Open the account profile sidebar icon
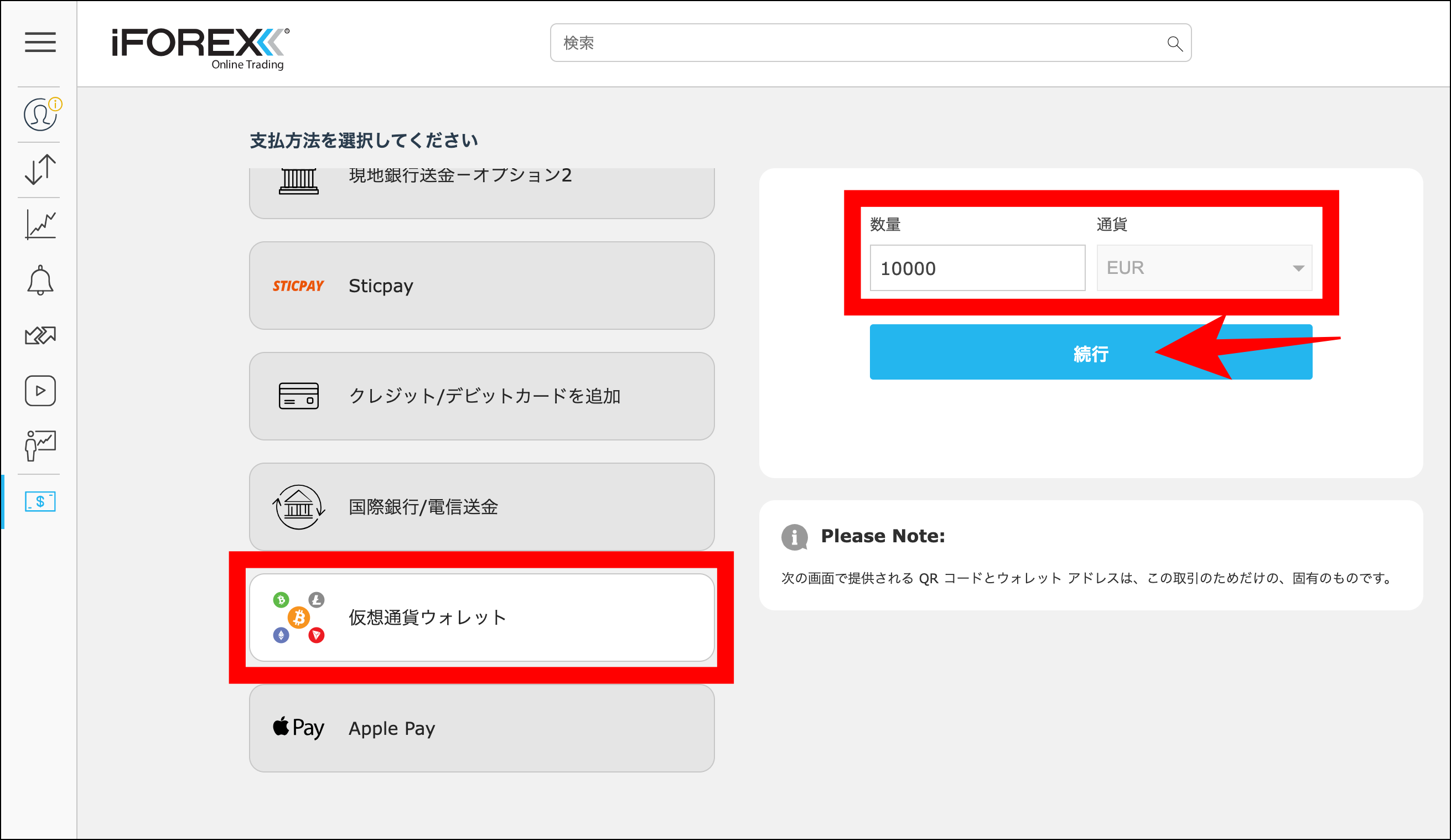The width and height of the screenshot is (1451, 840). (39, 114)
